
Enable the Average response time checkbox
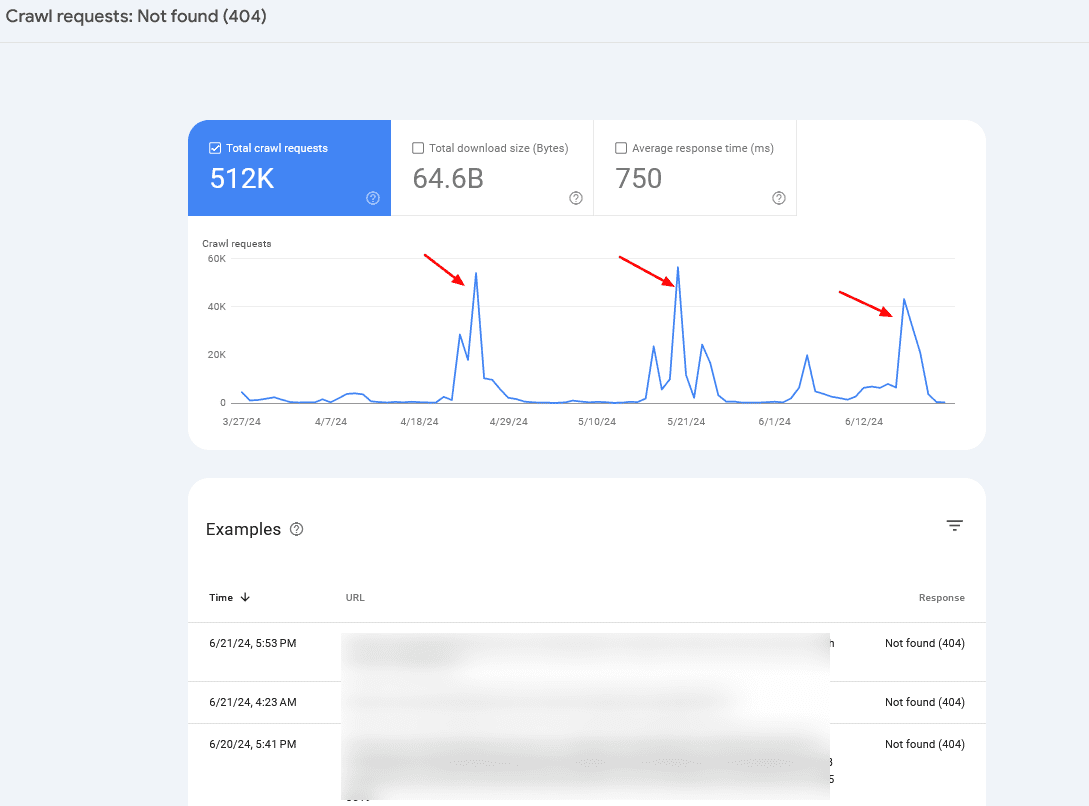pos(621,148)
